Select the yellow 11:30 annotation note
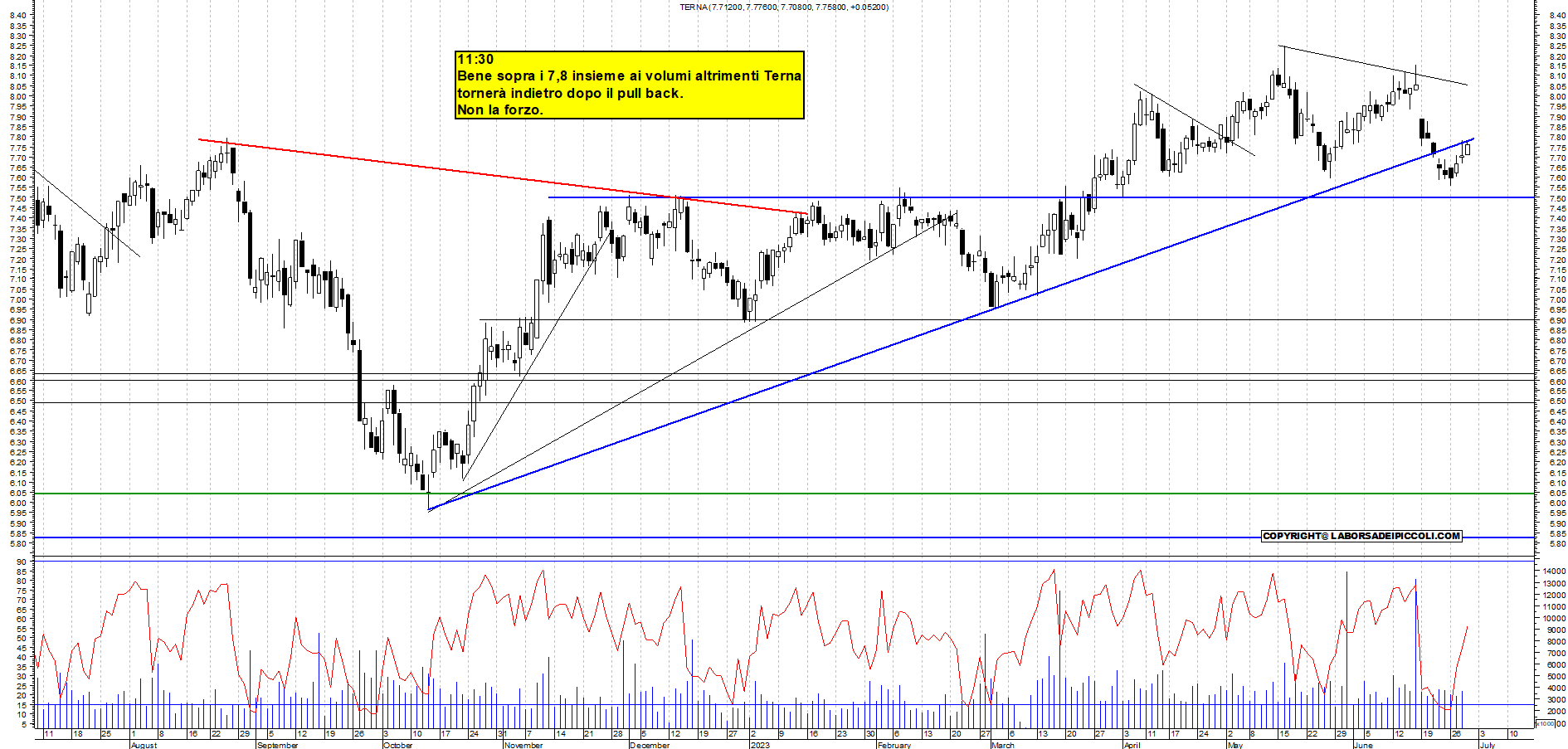This screenshot has height=749, width=1568. click(630, 85)
